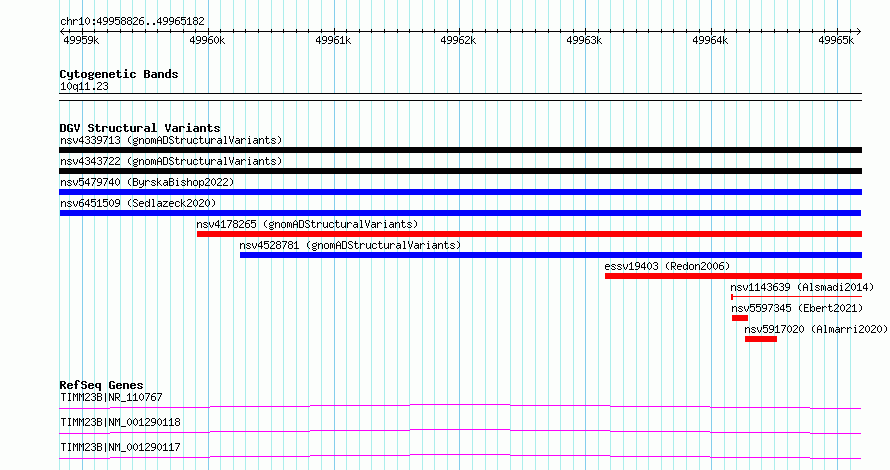Click the 10q11.23 band label

point(84,86)
